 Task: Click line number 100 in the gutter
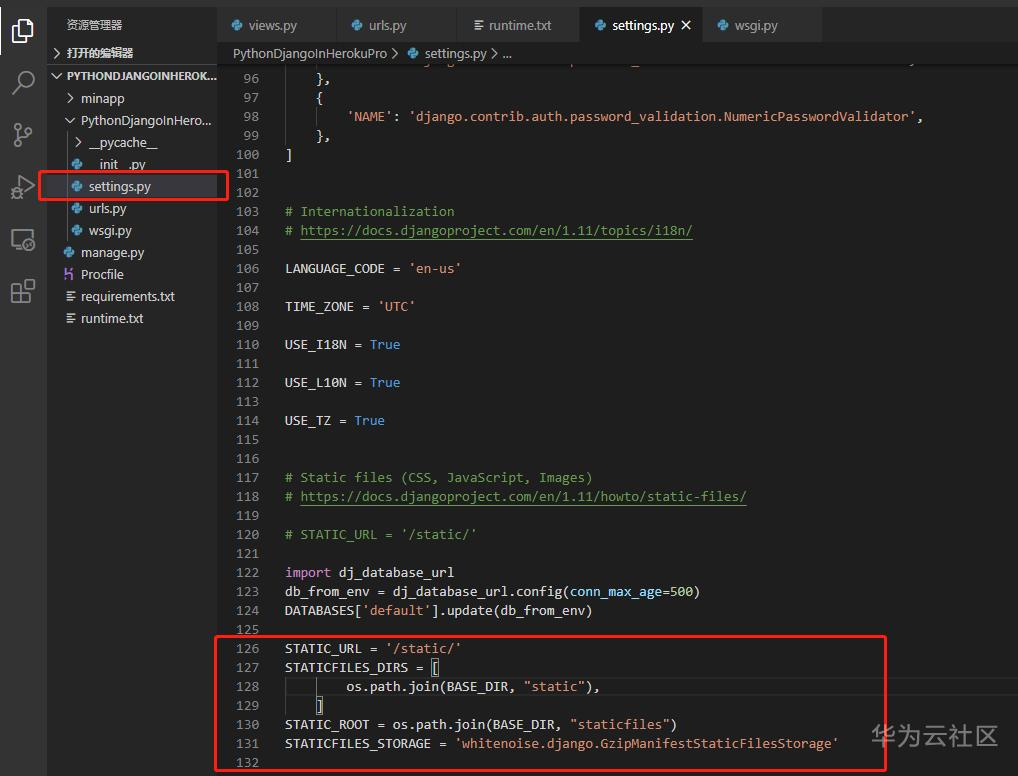[x=247, y=155]
